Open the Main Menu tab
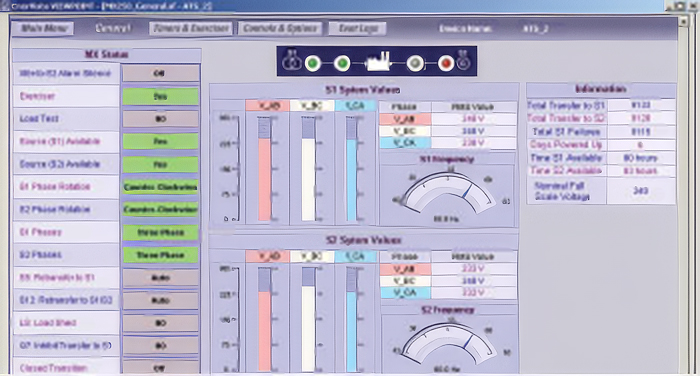Screen dimensions: 700x376 click(x=43, y=29)
